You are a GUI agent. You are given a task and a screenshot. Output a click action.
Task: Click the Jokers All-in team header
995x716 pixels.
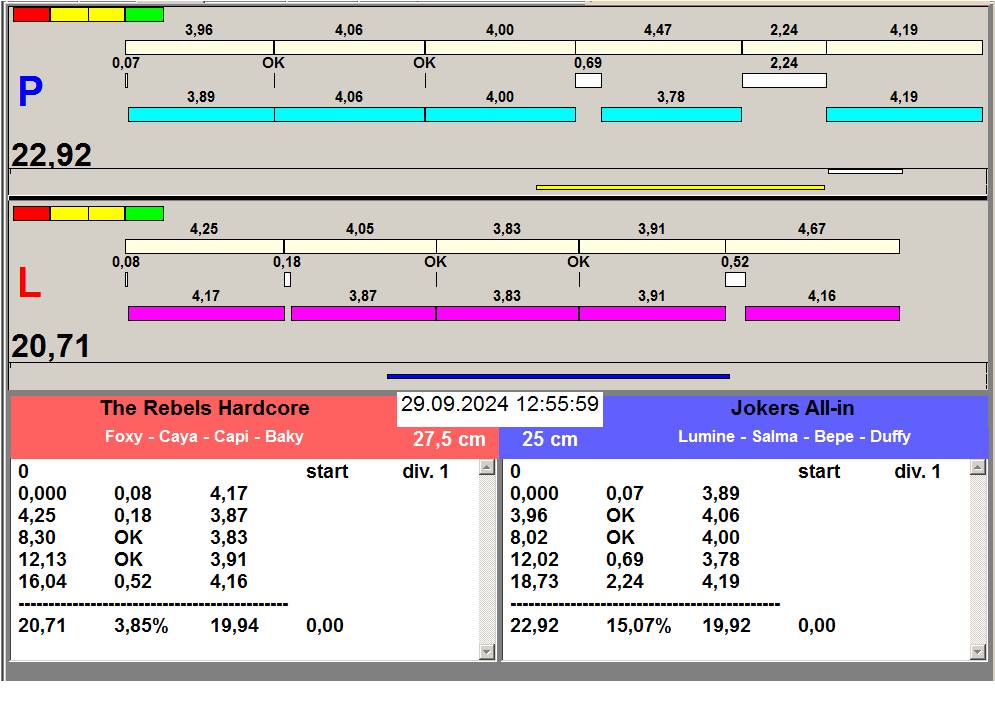click(x=792, y=409)
